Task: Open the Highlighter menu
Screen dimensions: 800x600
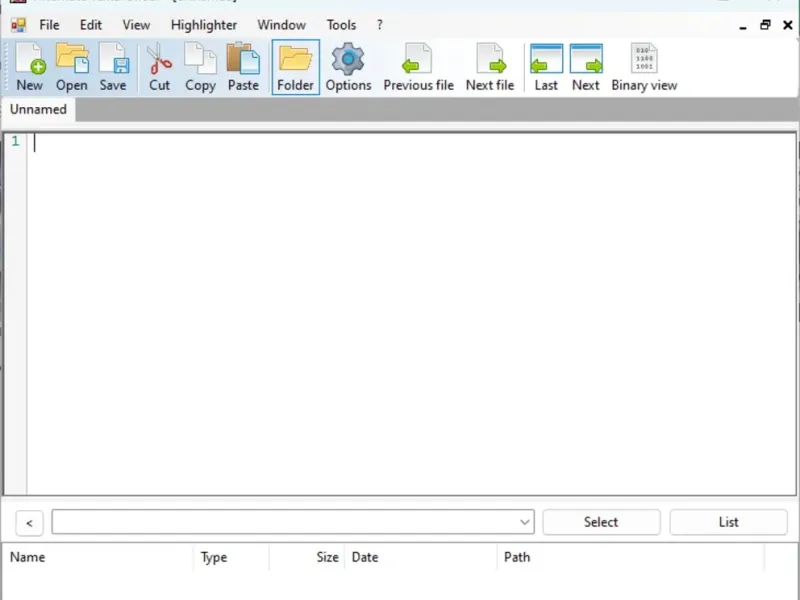Action: (204, 25)
